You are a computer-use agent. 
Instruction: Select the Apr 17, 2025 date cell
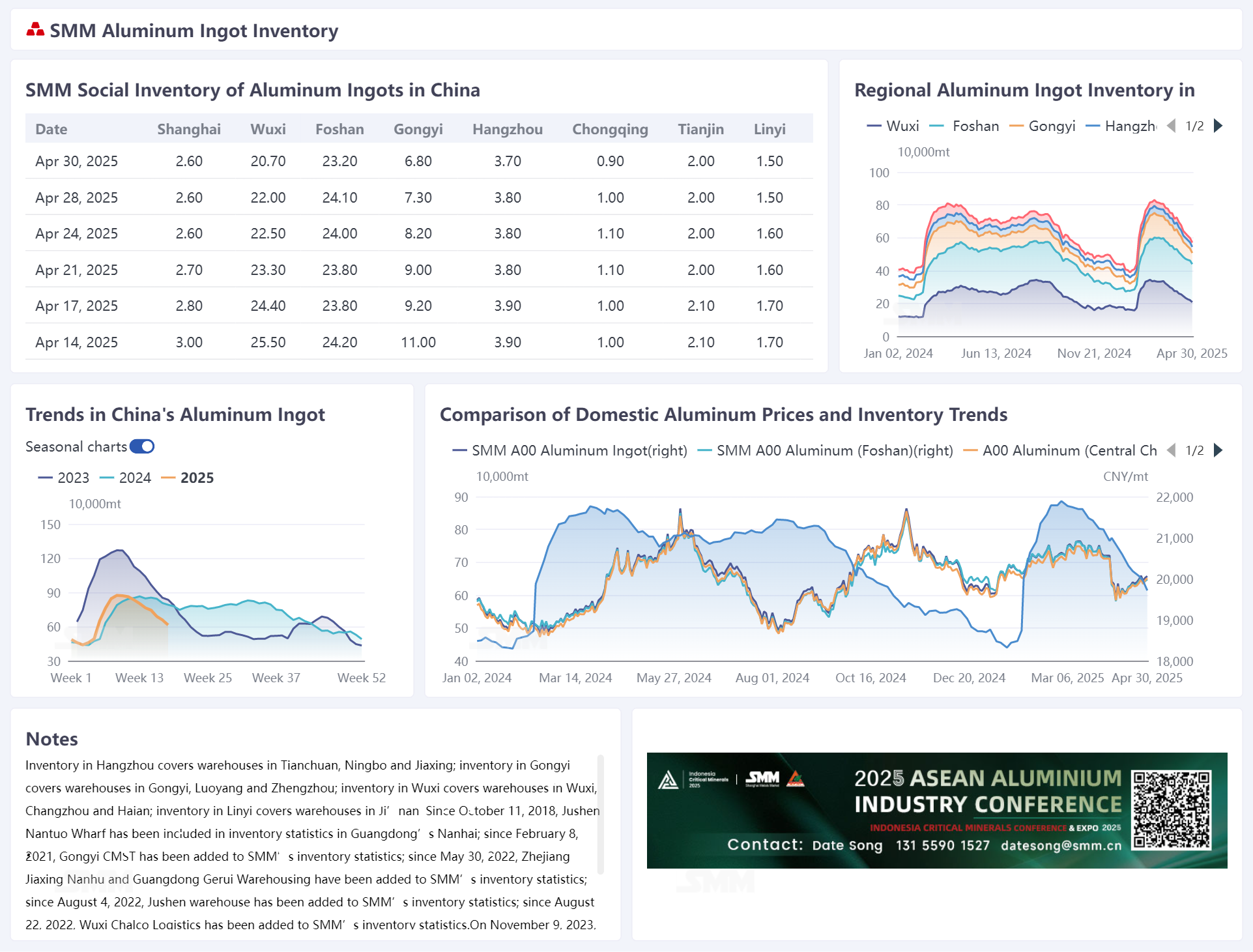76,306
